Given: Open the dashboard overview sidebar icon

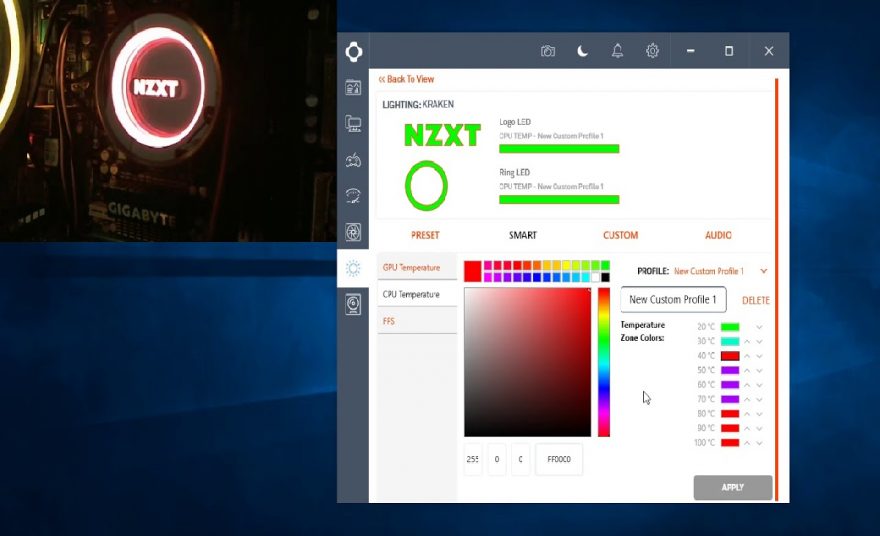Looking at the screenshot, I should pyautogui.click(x=353, y=88).
